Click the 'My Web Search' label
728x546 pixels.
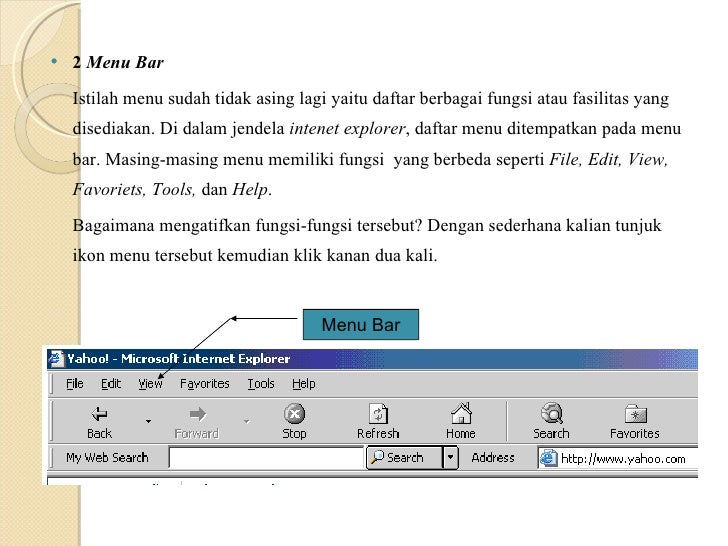(x=107, y=457)
